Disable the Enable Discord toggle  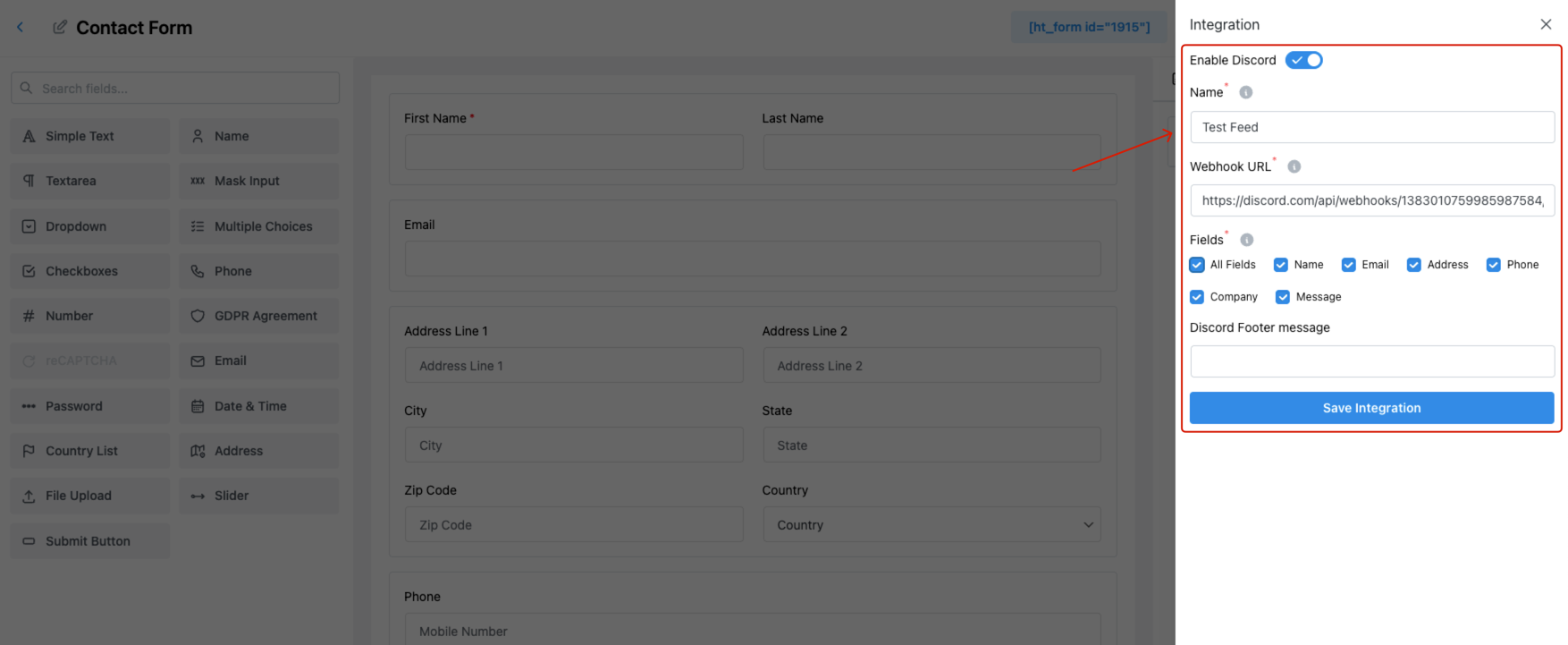tap(1303, 60)
